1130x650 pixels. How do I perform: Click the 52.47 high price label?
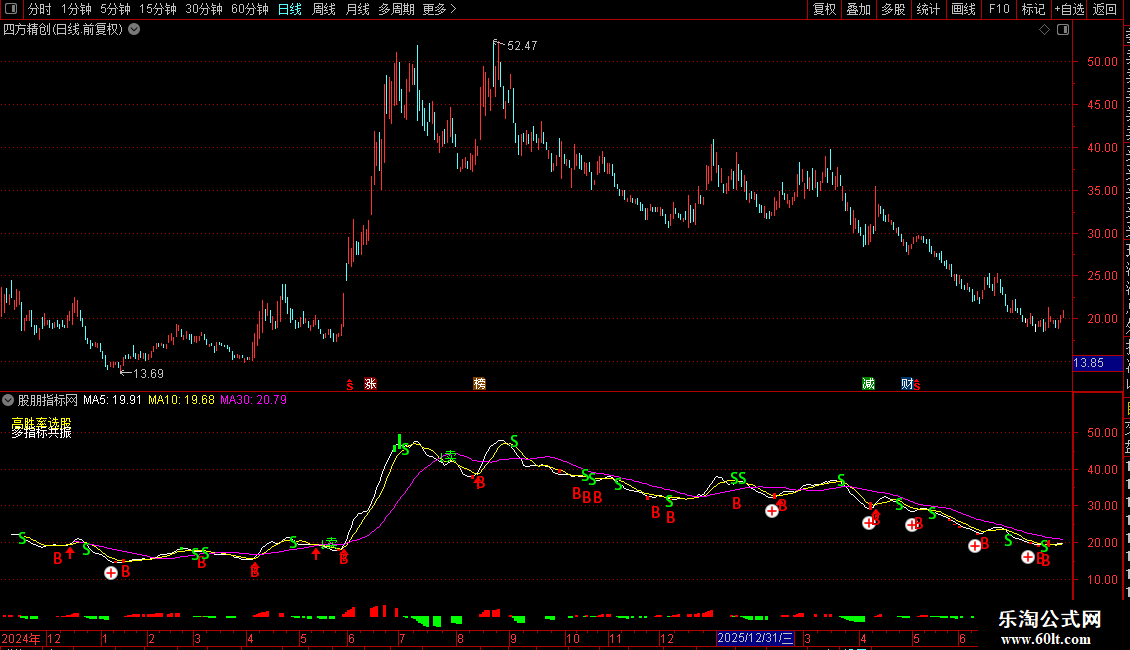pyautogui.click(x=522, y=45)
